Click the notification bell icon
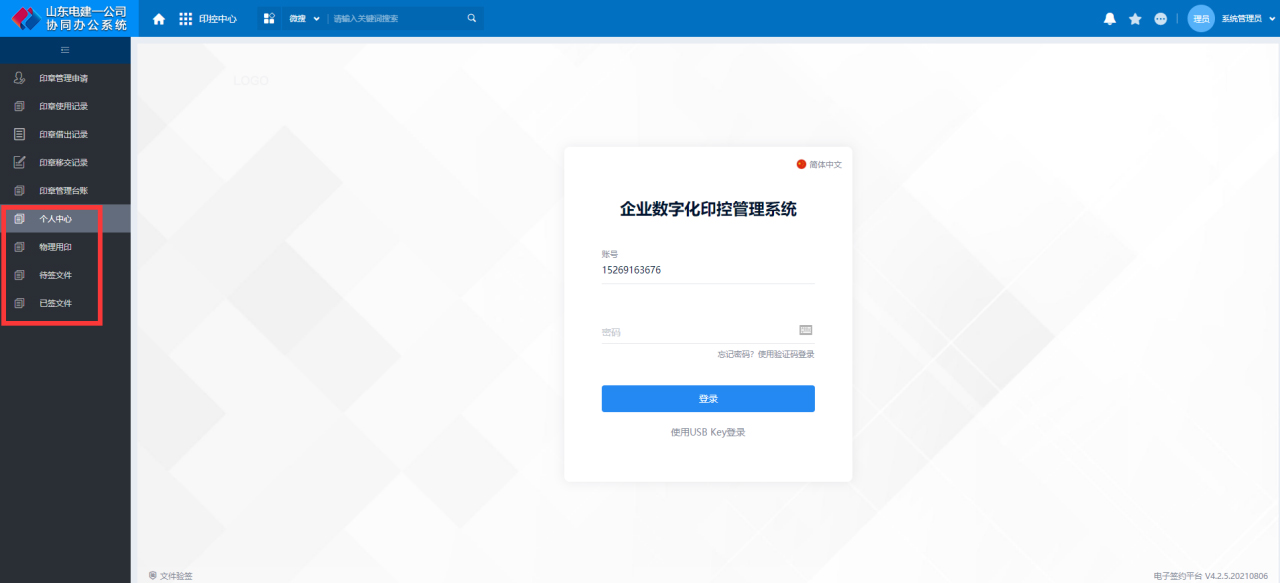 click(1109, 18)
